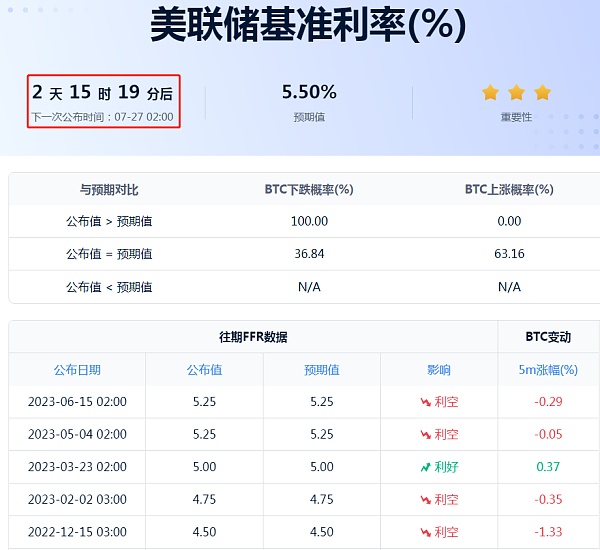Click the date 2023-06-15 02:00

click(x=77, y=402)
